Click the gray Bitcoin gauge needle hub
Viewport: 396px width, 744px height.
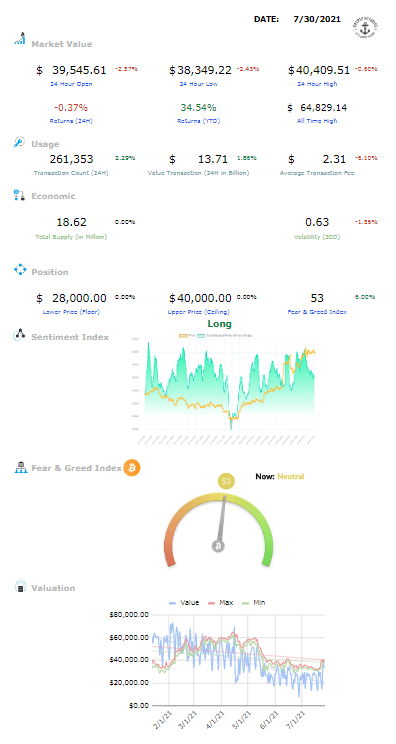point(218,546)
